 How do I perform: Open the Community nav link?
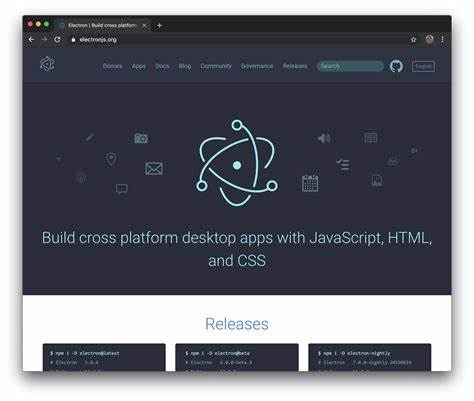coord(216,66)
